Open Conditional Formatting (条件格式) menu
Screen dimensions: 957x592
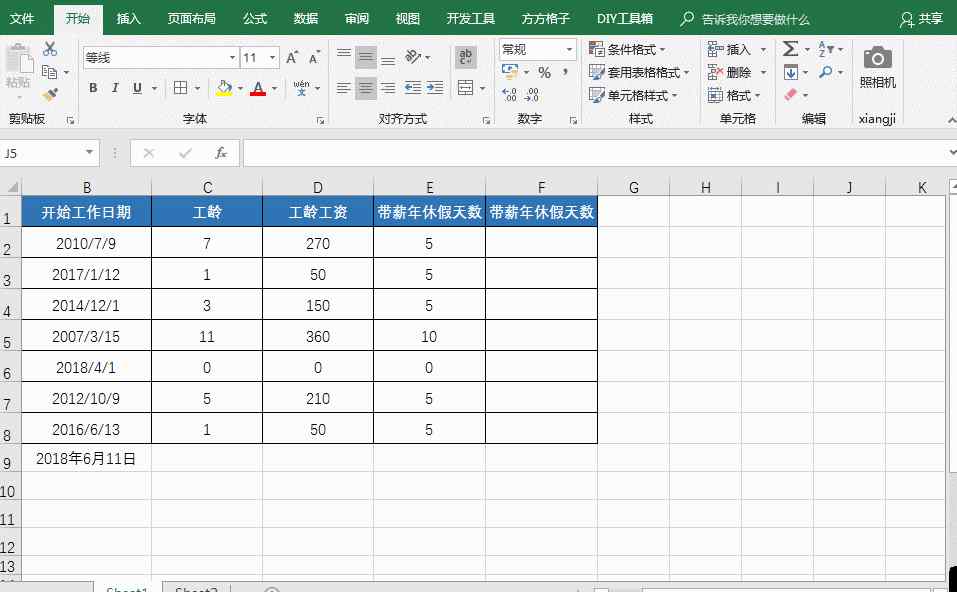[627, 49]
